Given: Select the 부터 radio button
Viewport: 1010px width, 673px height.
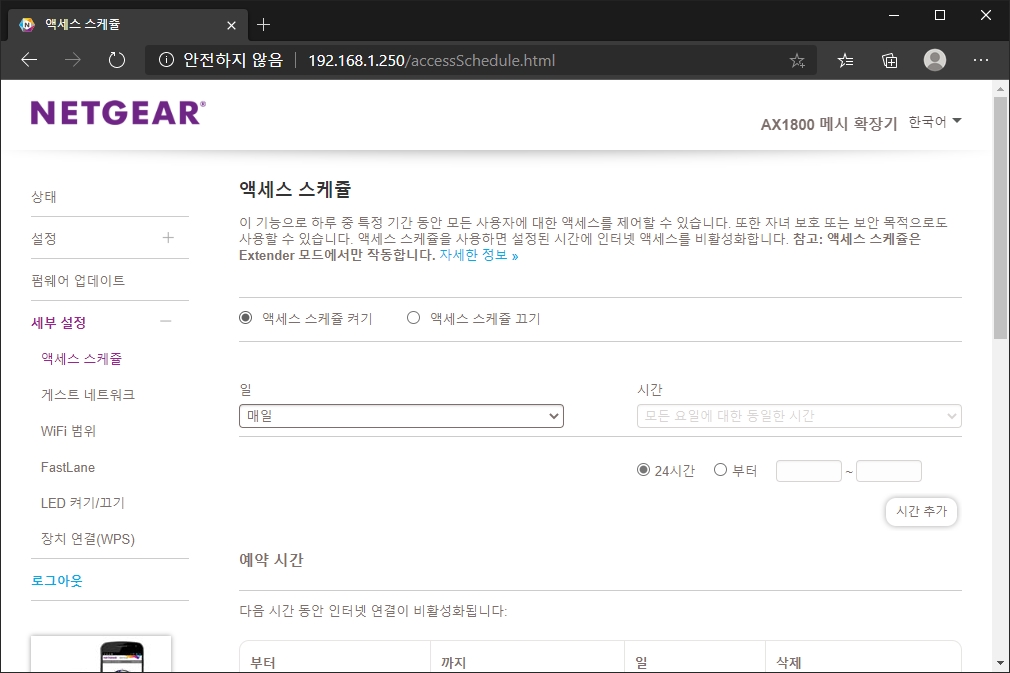Looking at the screenshot, I should [x=720, y=470].
